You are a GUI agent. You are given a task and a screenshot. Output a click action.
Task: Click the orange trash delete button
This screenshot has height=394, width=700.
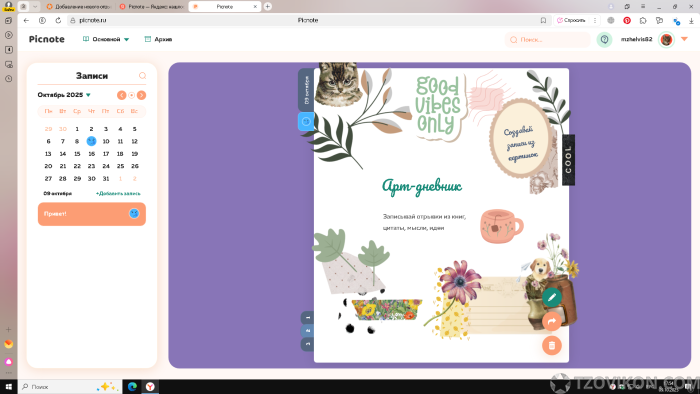tap(552, 345)
